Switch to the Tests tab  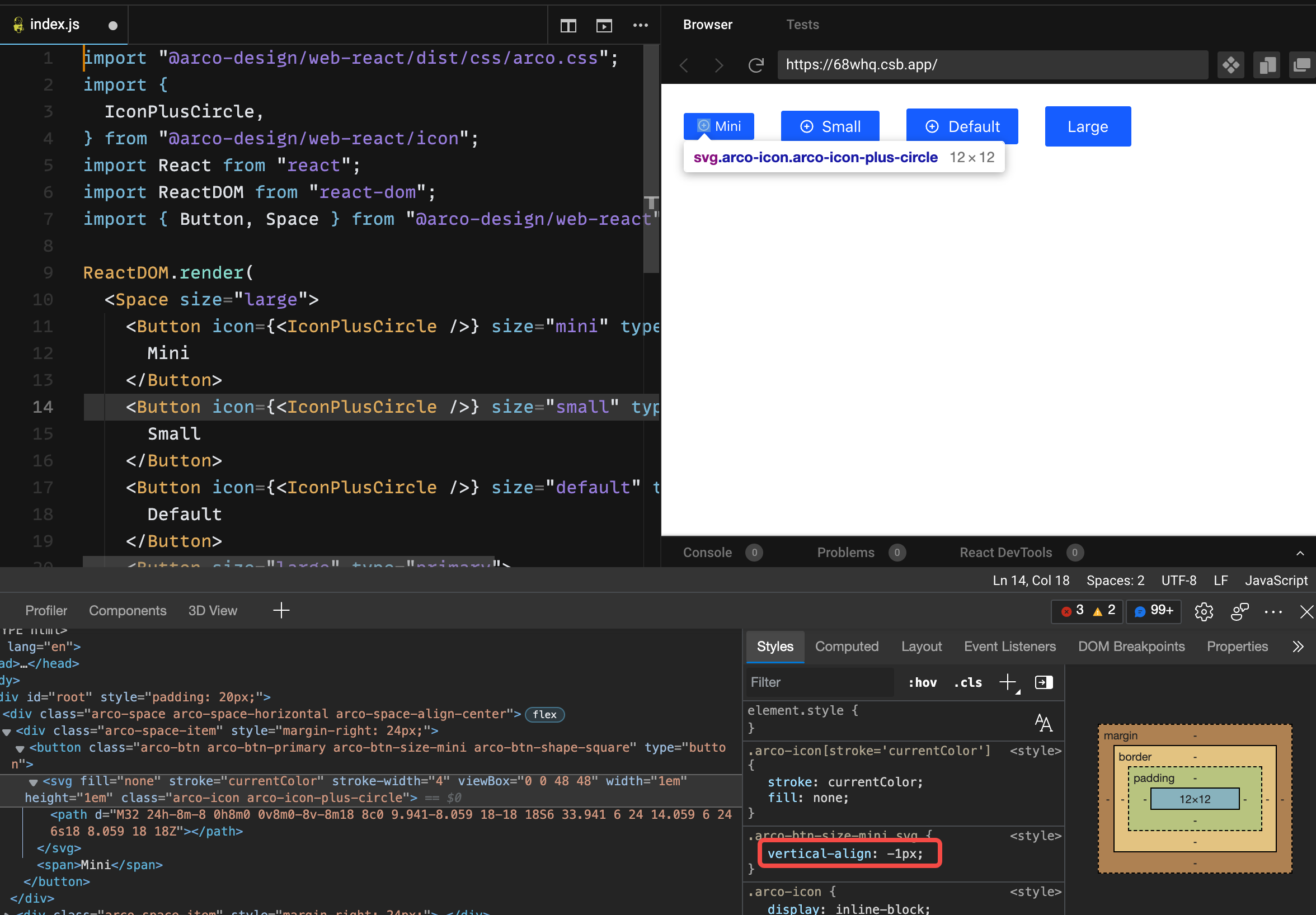pyautogui.click(x=802, y=25)
